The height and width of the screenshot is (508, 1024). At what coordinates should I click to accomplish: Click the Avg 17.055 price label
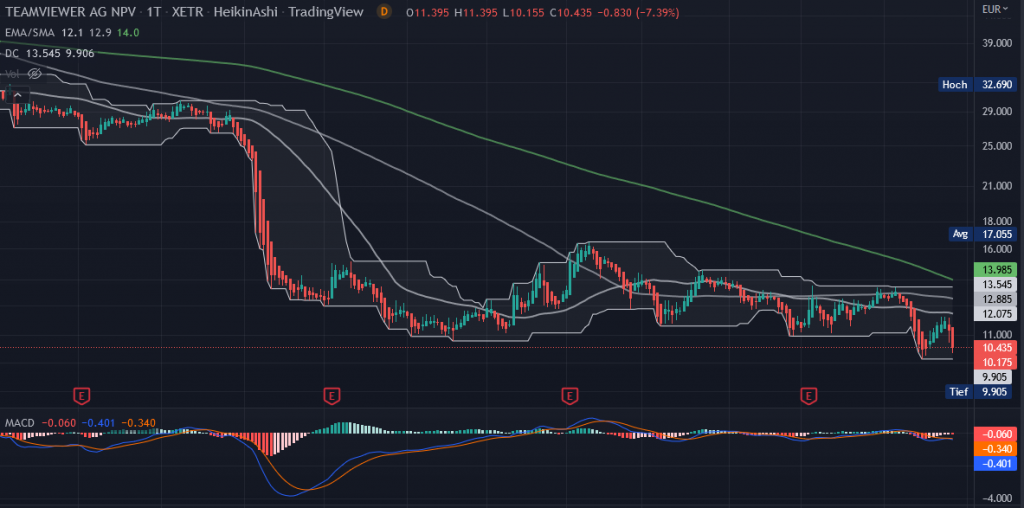pos(984,234)
